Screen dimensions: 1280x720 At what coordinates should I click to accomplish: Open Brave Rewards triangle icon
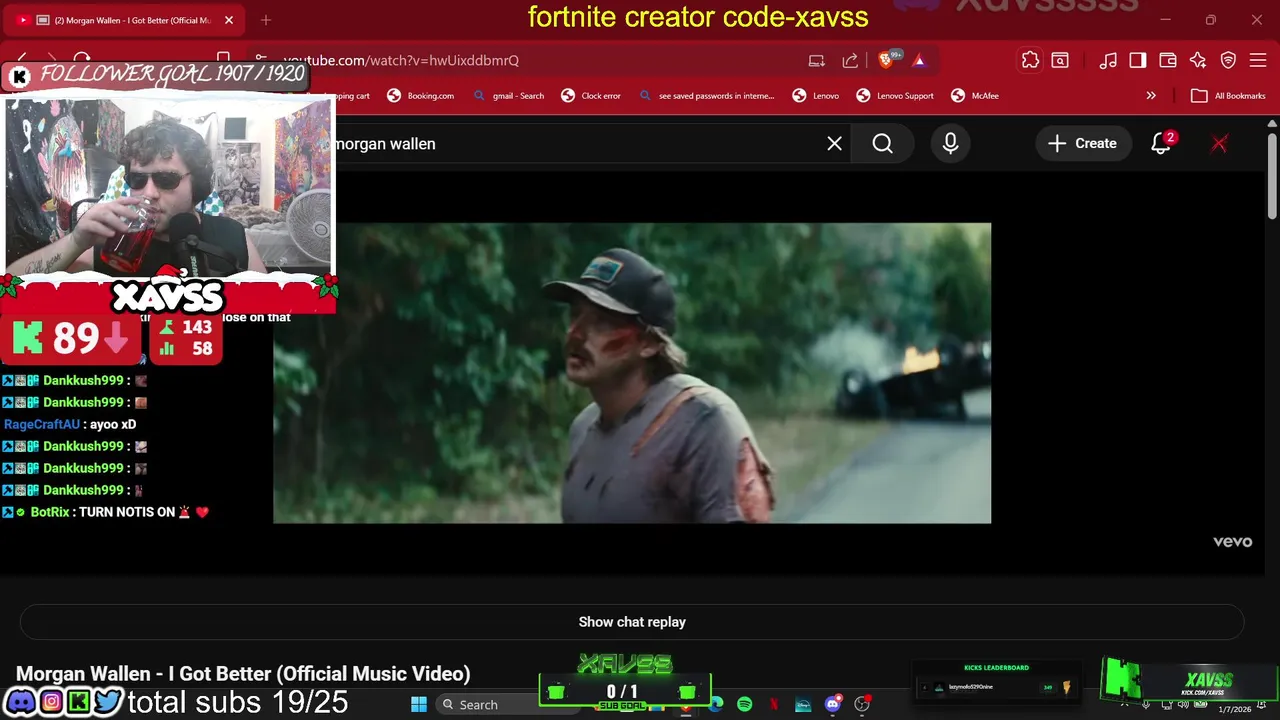click(919, 60)
